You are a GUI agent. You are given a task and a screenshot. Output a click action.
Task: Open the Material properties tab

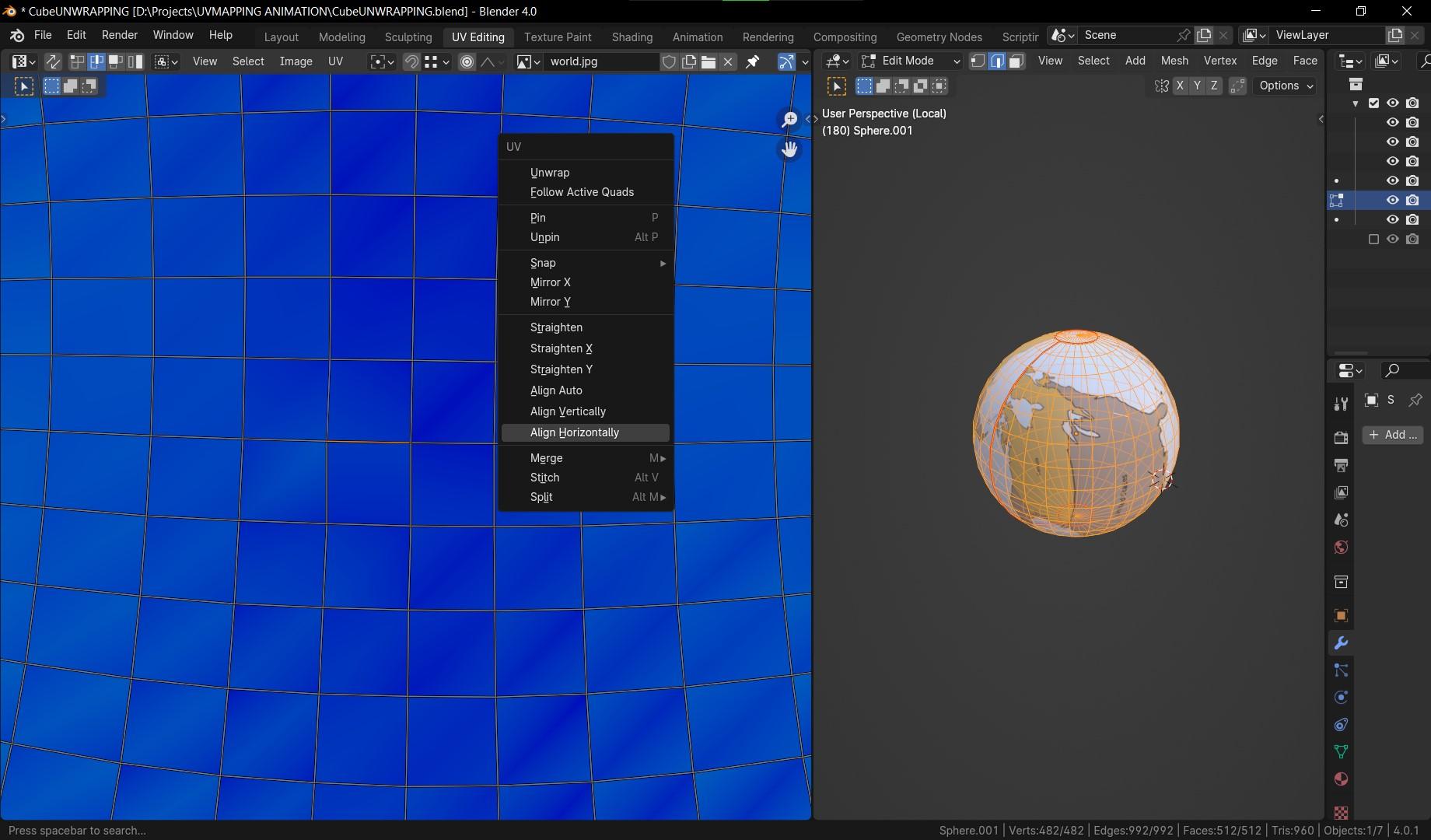pyautogui.click(x=1341, y=779)
